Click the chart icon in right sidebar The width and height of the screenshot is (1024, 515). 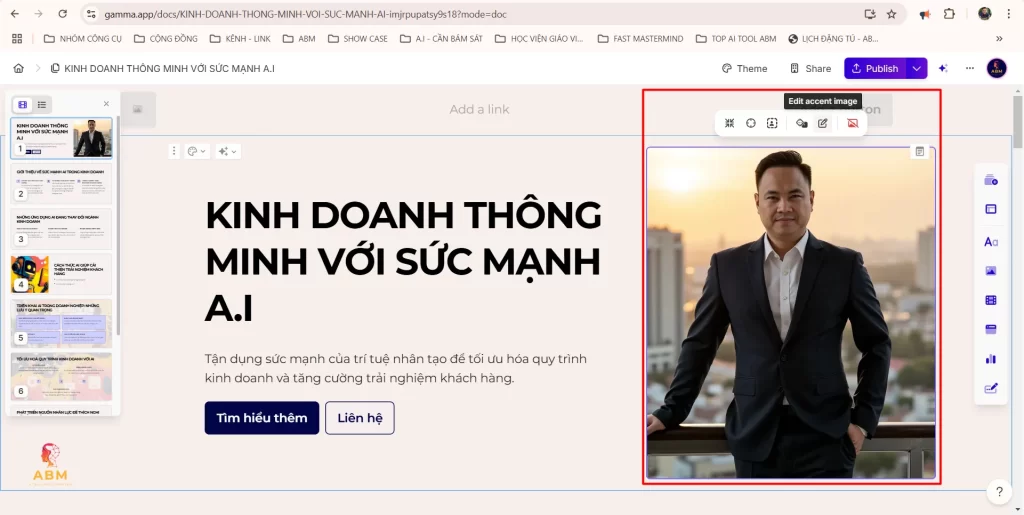click(x=991, y=358)
